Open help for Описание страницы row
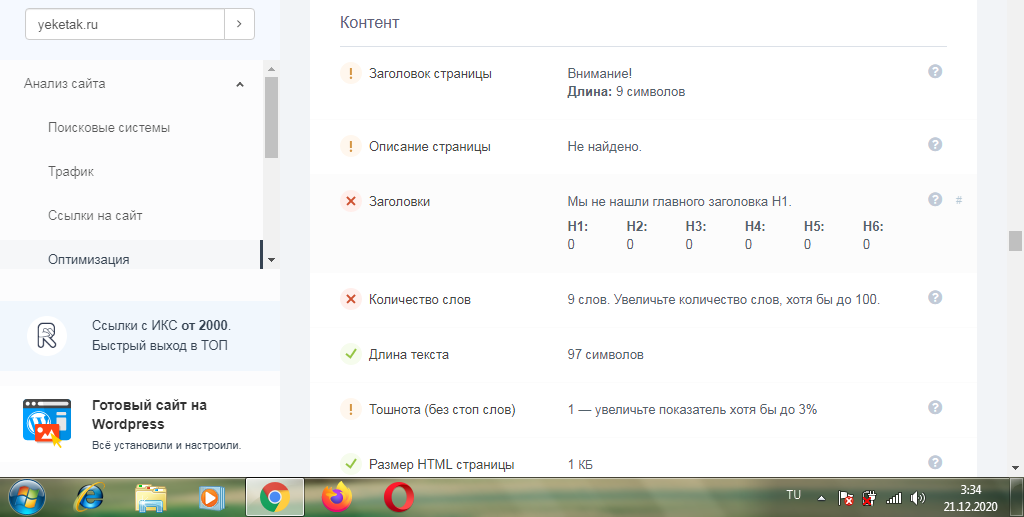Viewport: 1024px width, 517px height. 935,144
